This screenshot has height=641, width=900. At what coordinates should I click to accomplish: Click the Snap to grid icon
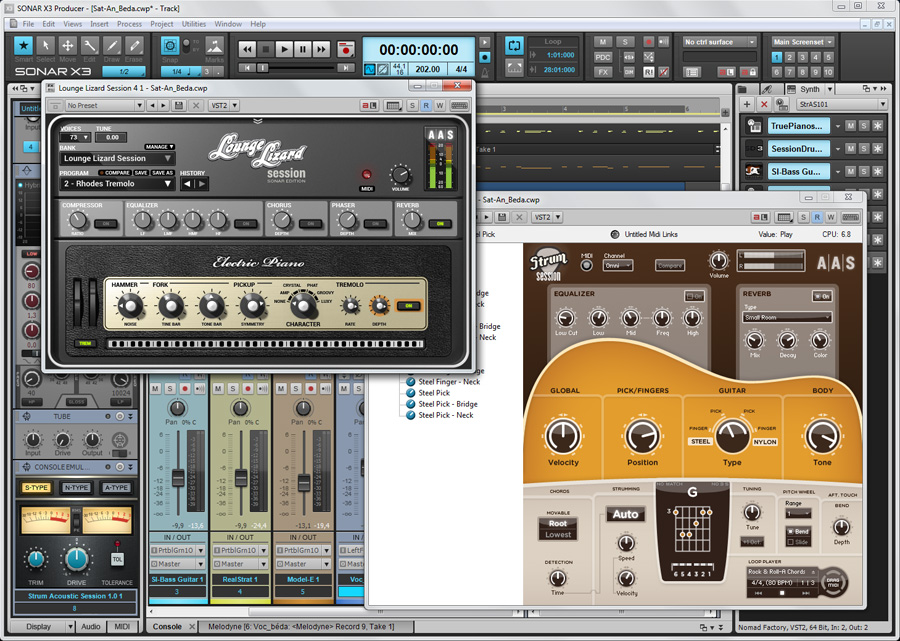[x=170, y=46]
